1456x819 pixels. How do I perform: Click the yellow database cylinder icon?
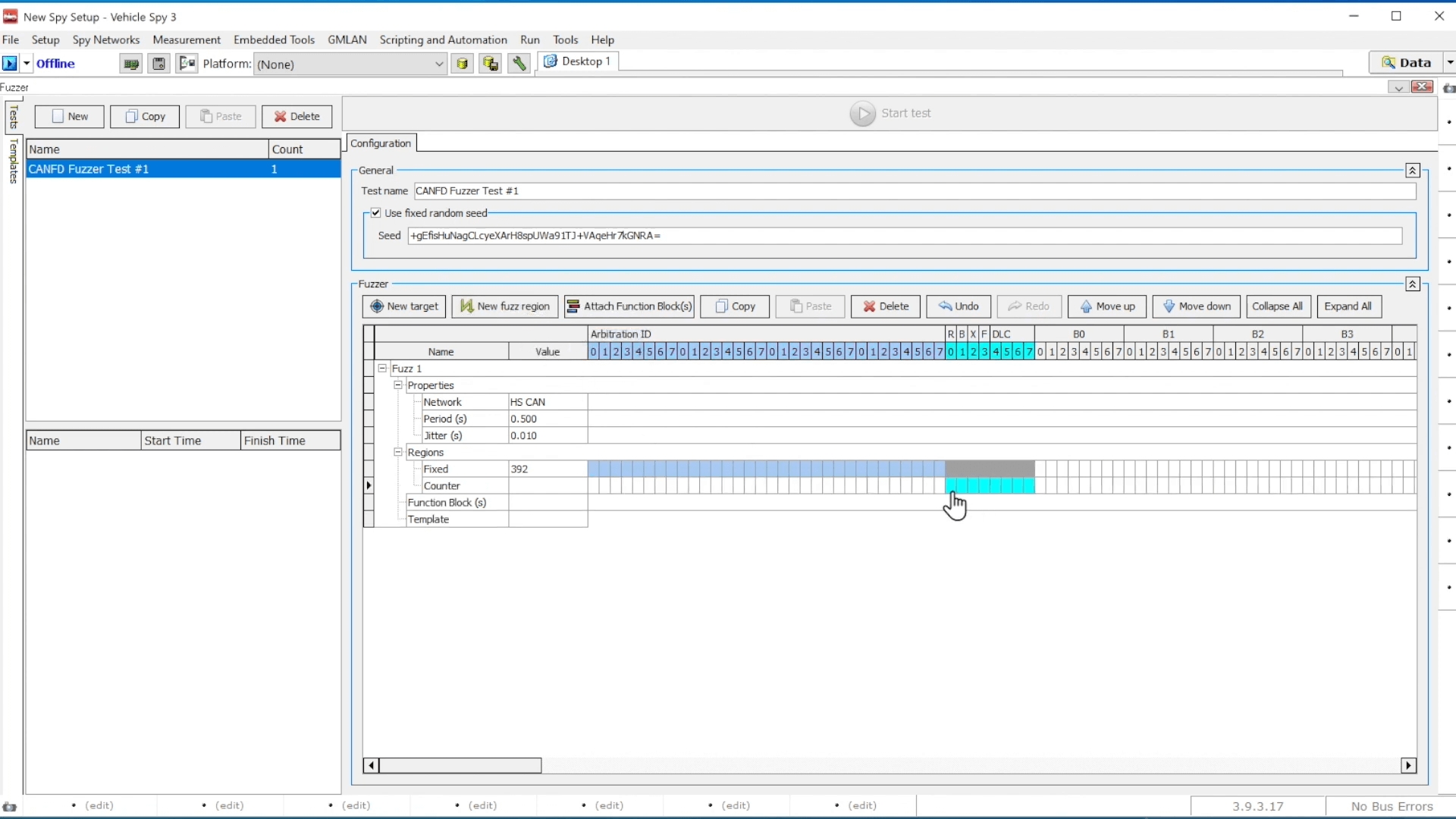pyautogui.click(x=462, y=64)
